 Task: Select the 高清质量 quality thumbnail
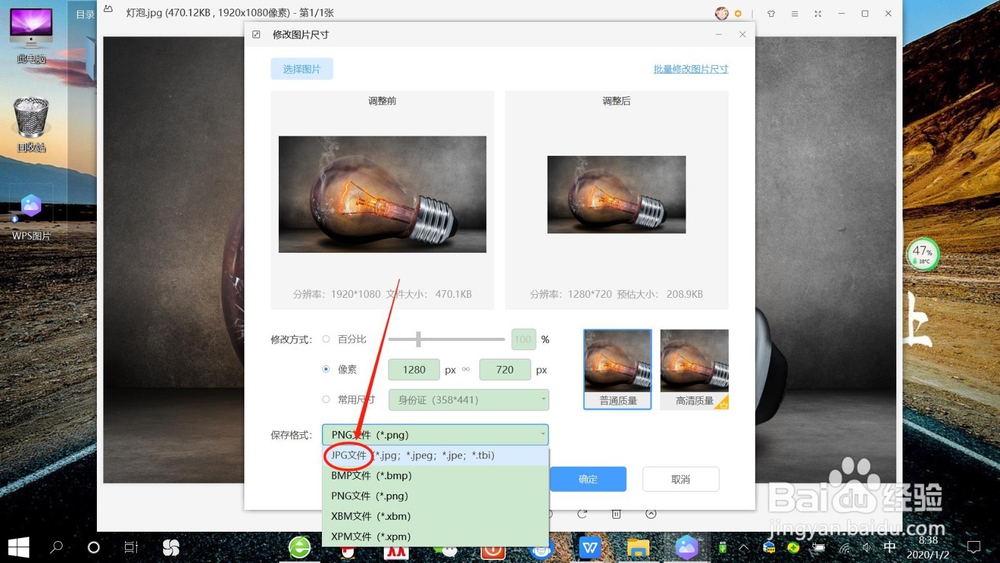(694, 369)
